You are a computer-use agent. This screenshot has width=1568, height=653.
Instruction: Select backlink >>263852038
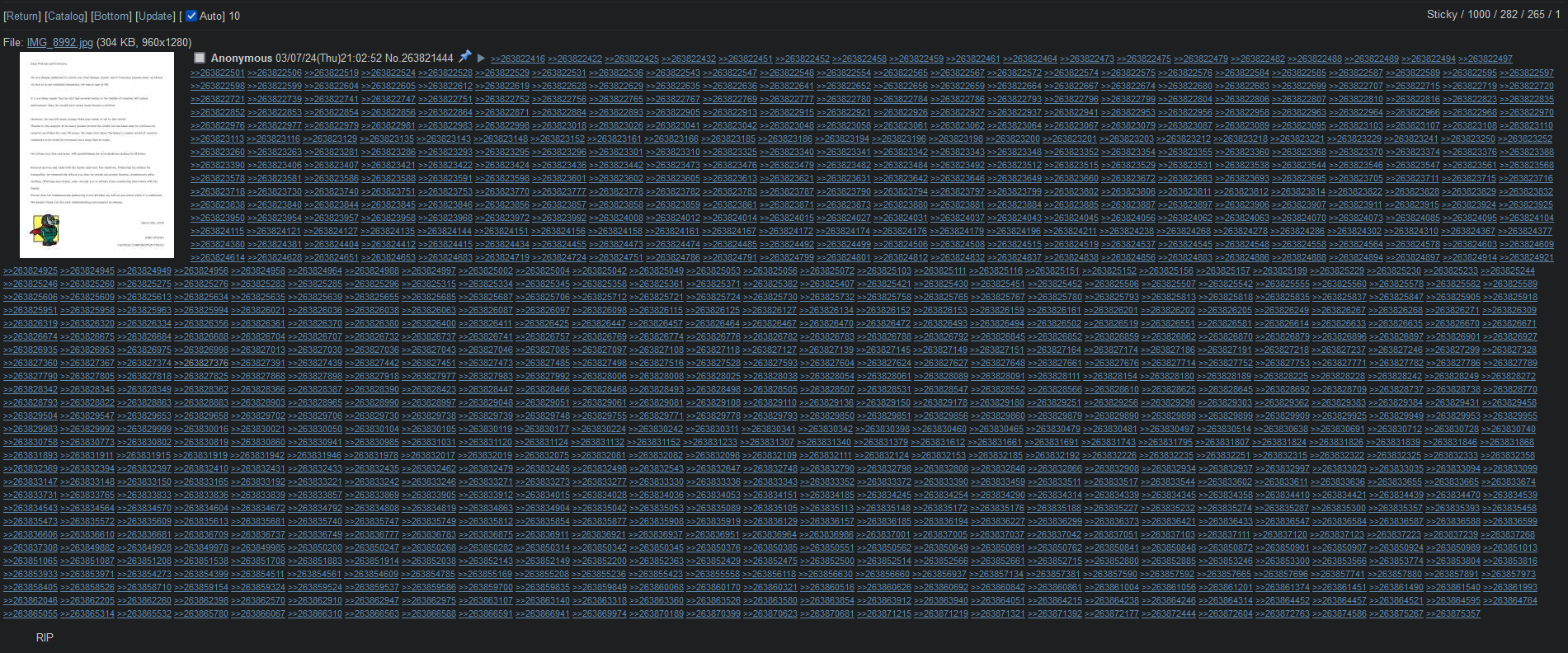click(429, 561)
